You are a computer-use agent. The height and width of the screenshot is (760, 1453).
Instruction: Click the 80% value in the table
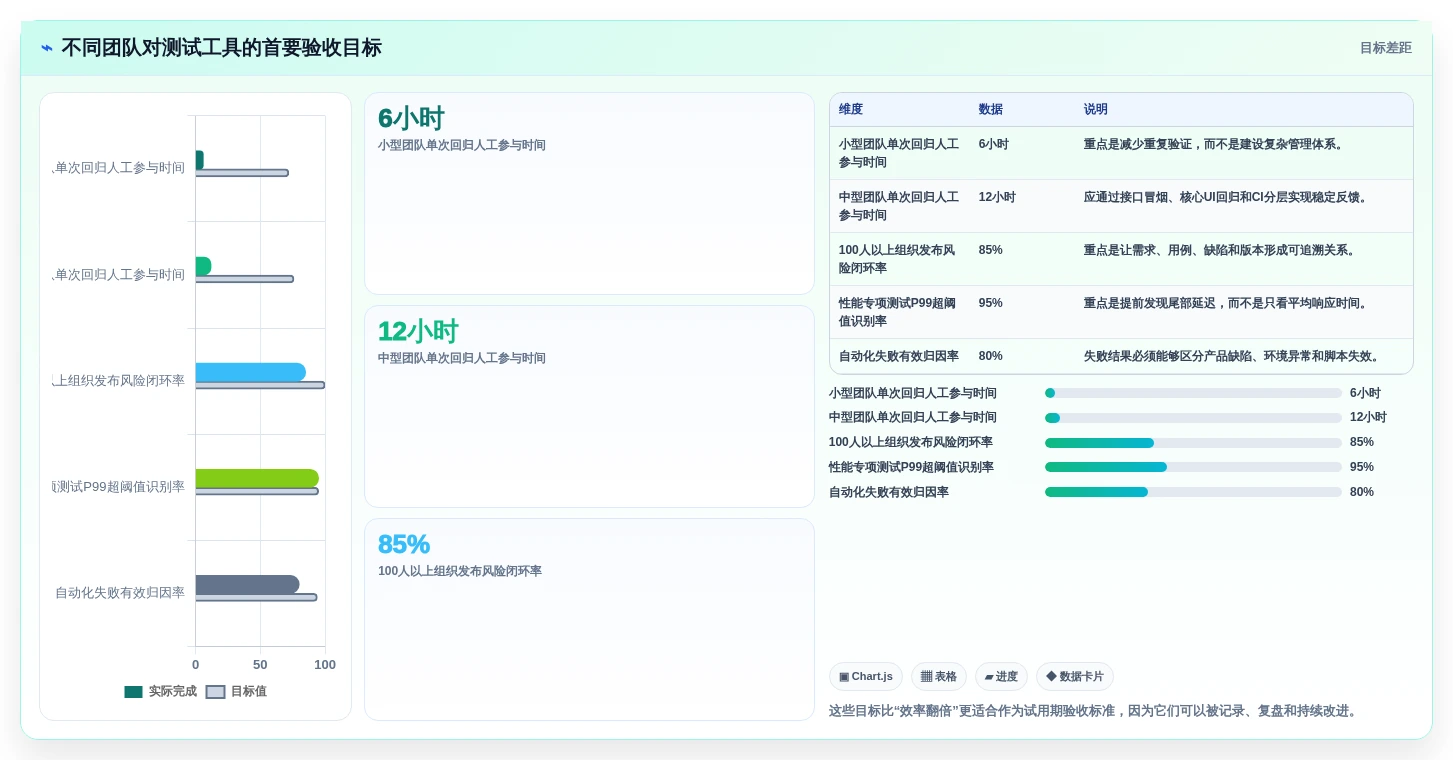pyautogui.click(x=991, y=356)
